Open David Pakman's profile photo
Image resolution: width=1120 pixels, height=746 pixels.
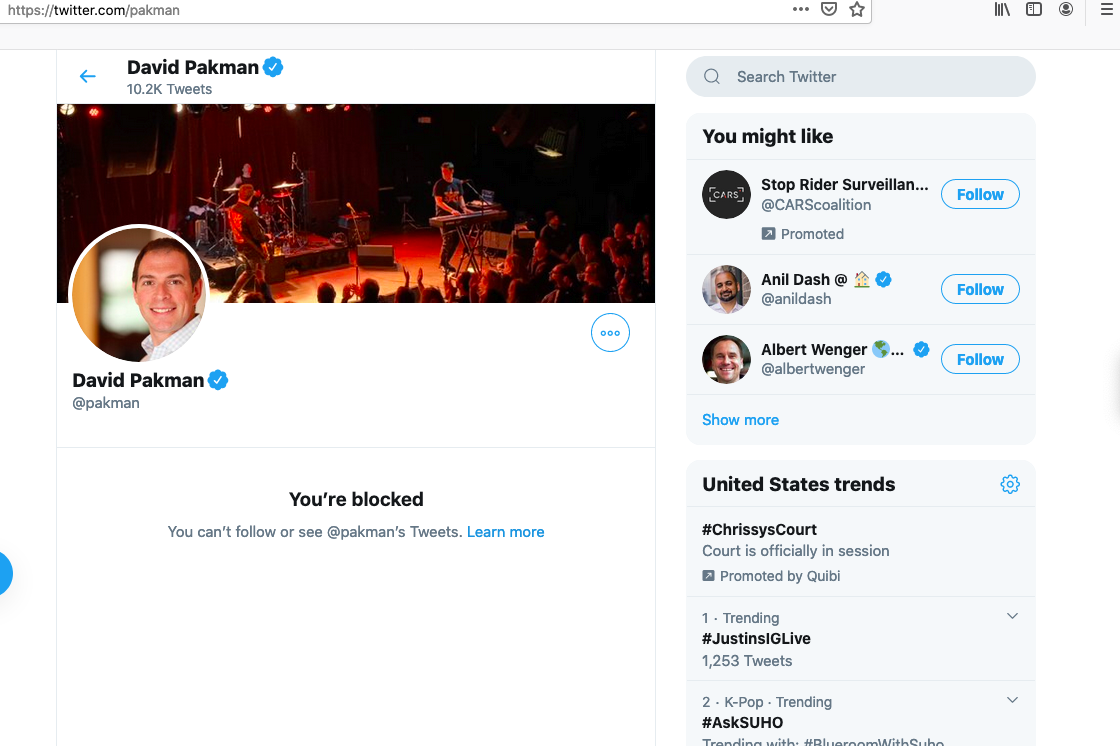point(139,294)
